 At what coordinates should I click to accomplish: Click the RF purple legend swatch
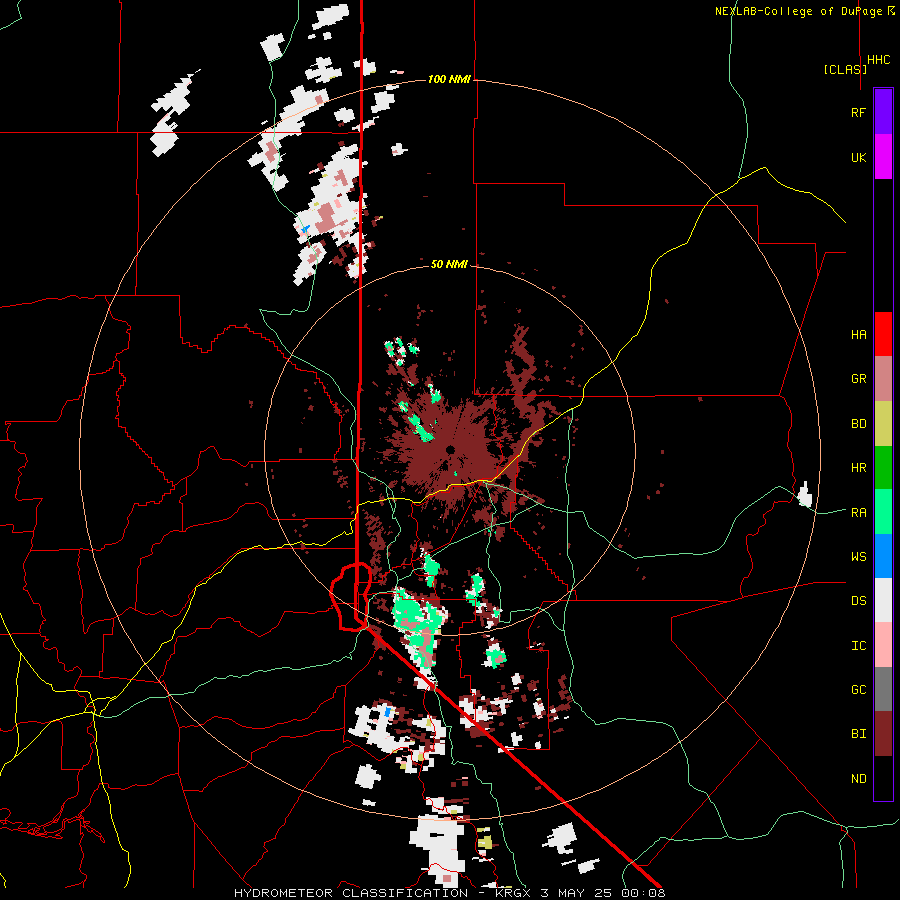coord(883,112)
